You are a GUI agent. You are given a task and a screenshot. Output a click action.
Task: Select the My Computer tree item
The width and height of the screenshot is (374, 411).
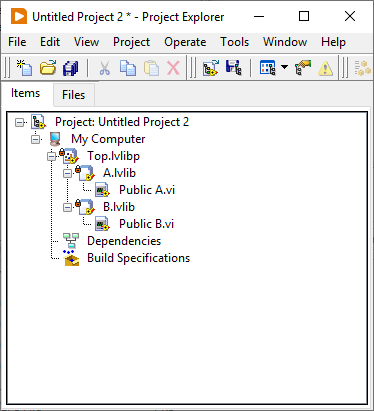coord(108,139)
